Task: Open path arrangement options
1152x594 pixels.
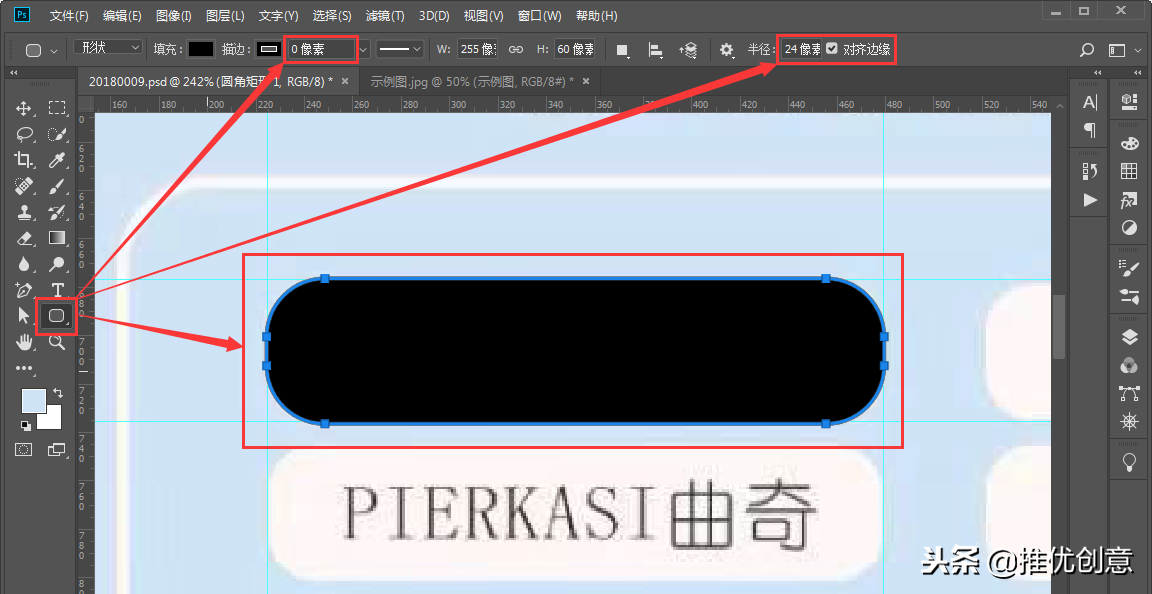Action: (x=688, y=50)
